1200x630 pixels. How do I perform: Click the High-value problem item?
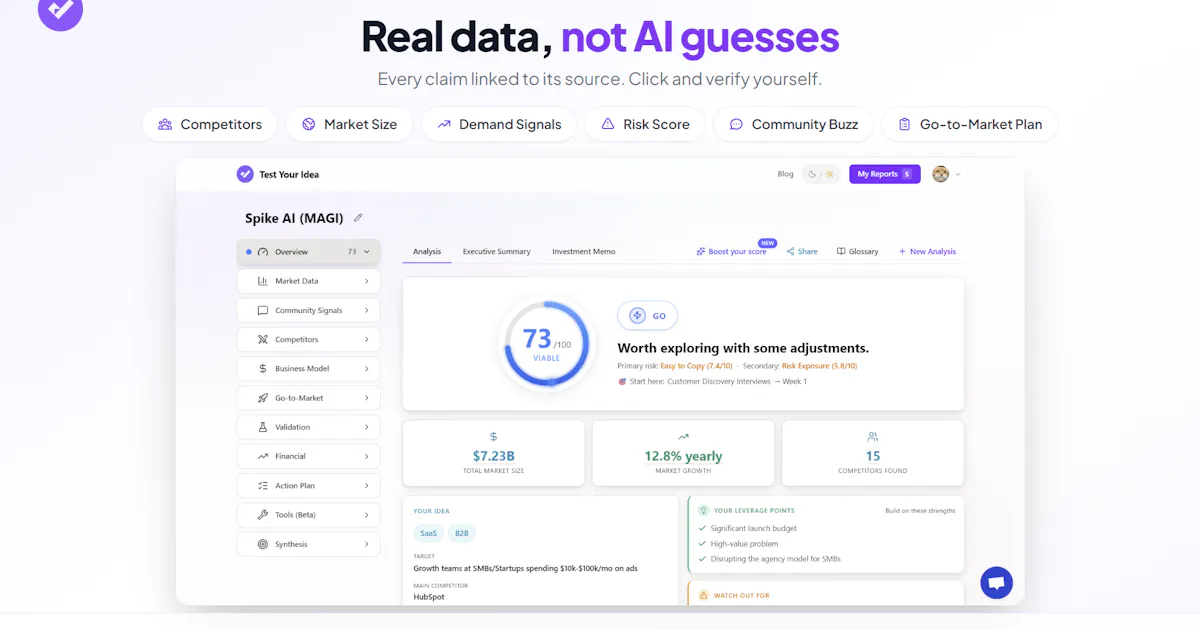coord(744,544)
